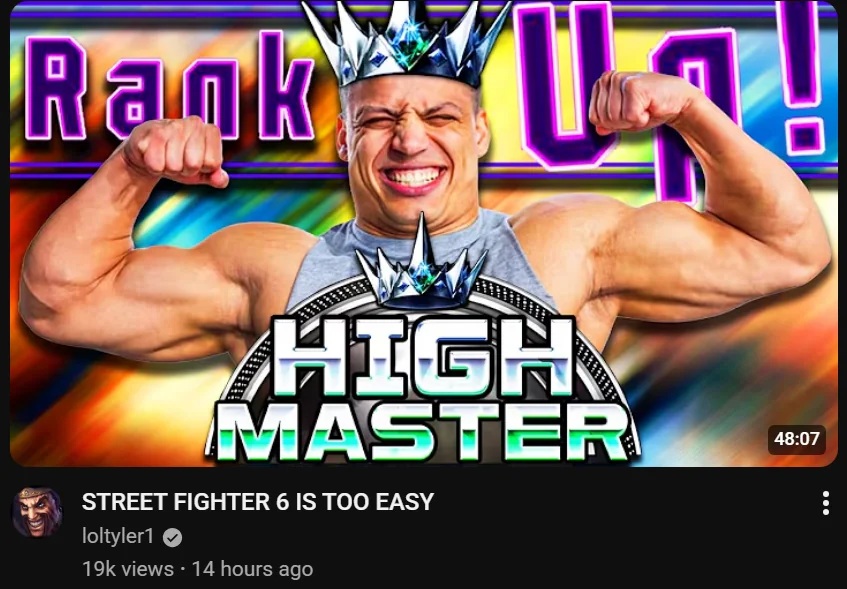Click the gray tank top in the thumbnail
The image size is (847, 589).
point(419,254)
